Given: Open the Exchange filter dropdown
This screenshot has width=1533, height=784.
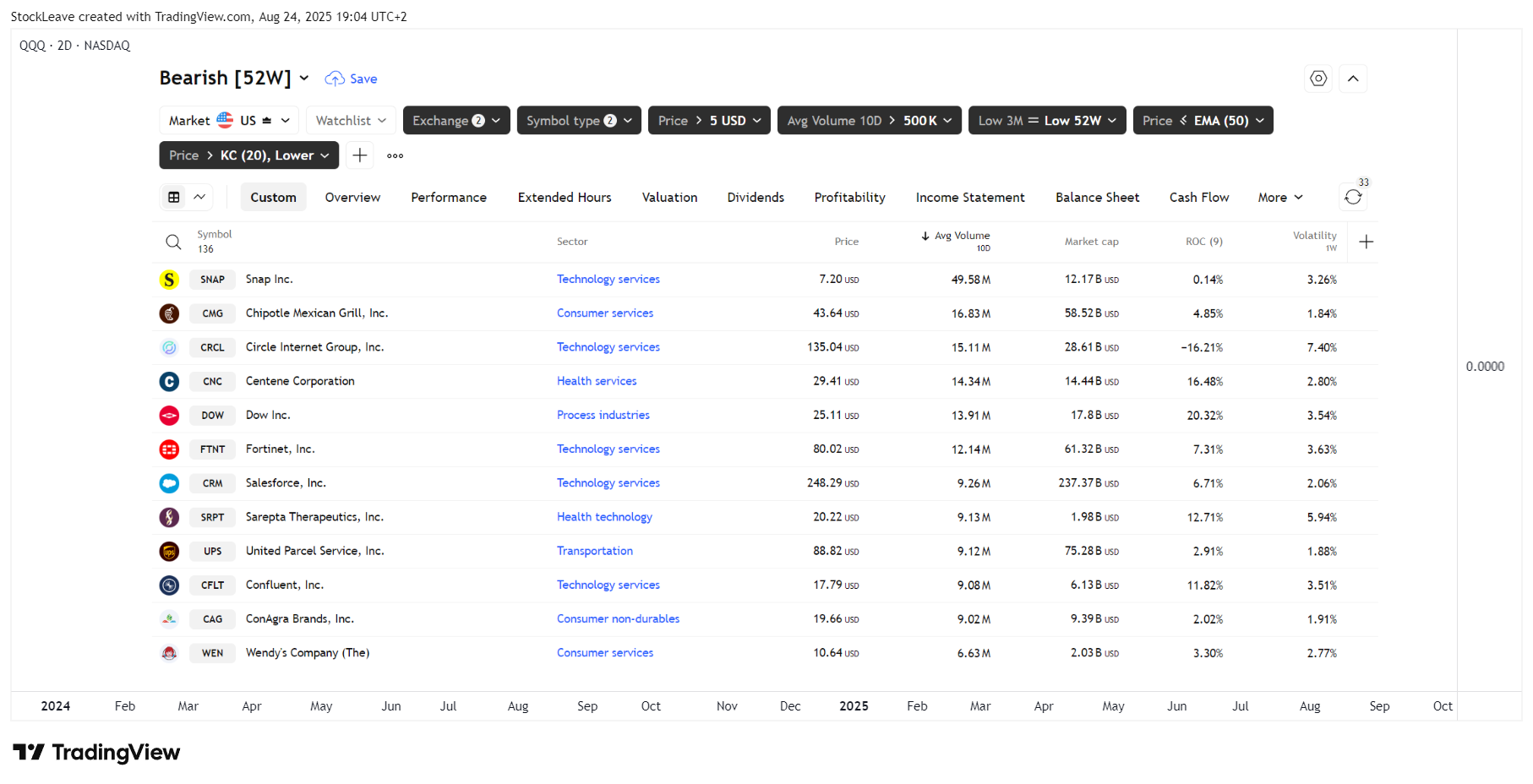Looking at the screenshot, I should [456, 121].
